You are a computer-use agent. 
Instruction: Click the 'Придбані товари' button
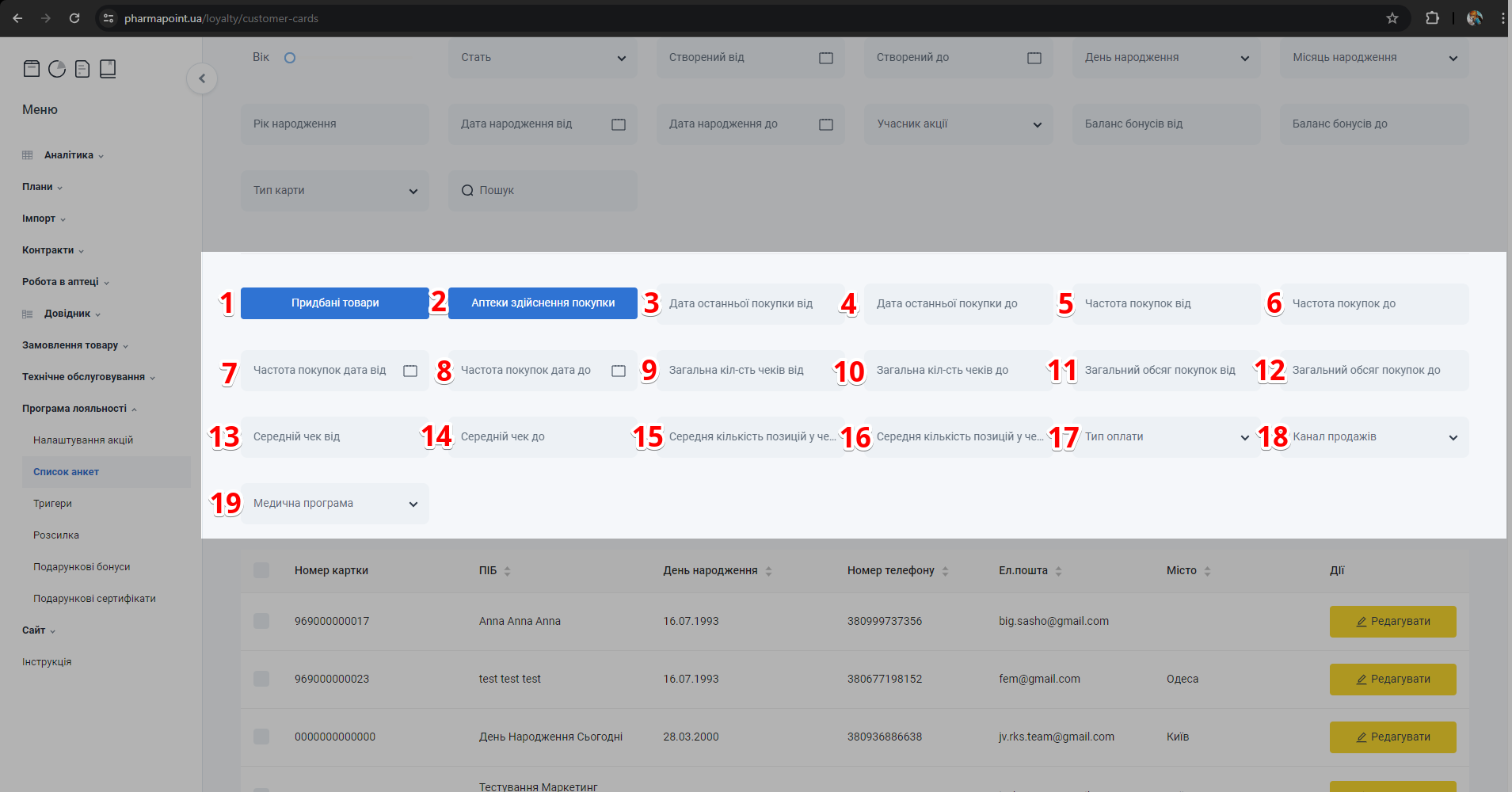click(334, 303)
